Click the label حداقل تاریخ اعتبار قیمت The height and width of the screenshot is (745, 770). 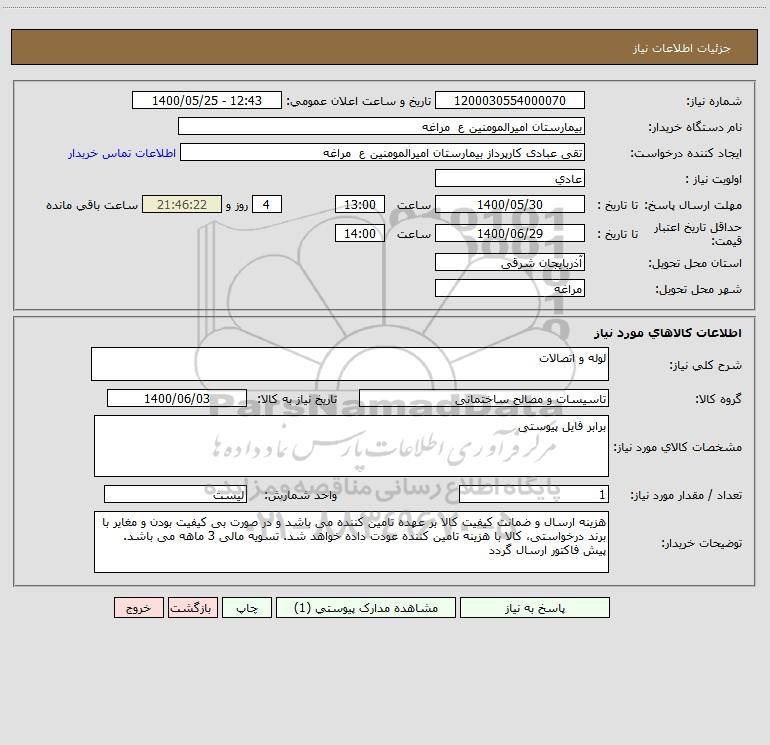[x=698, y=234]
